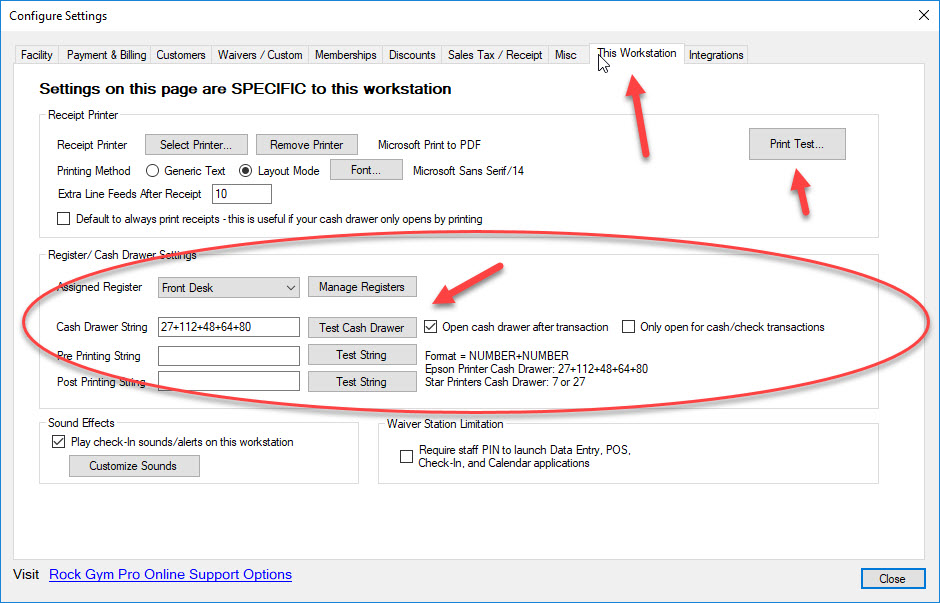The width and height of the screenshot is (940, 603).
Task: Click into the Cash Drawer String field
Action: click(228, 327)
